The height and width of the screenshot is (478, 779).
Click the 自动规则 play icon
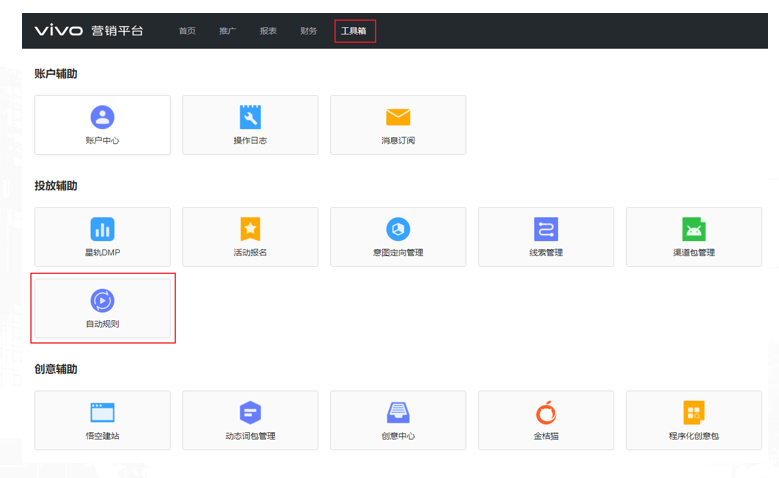click(x=102, y=300)
